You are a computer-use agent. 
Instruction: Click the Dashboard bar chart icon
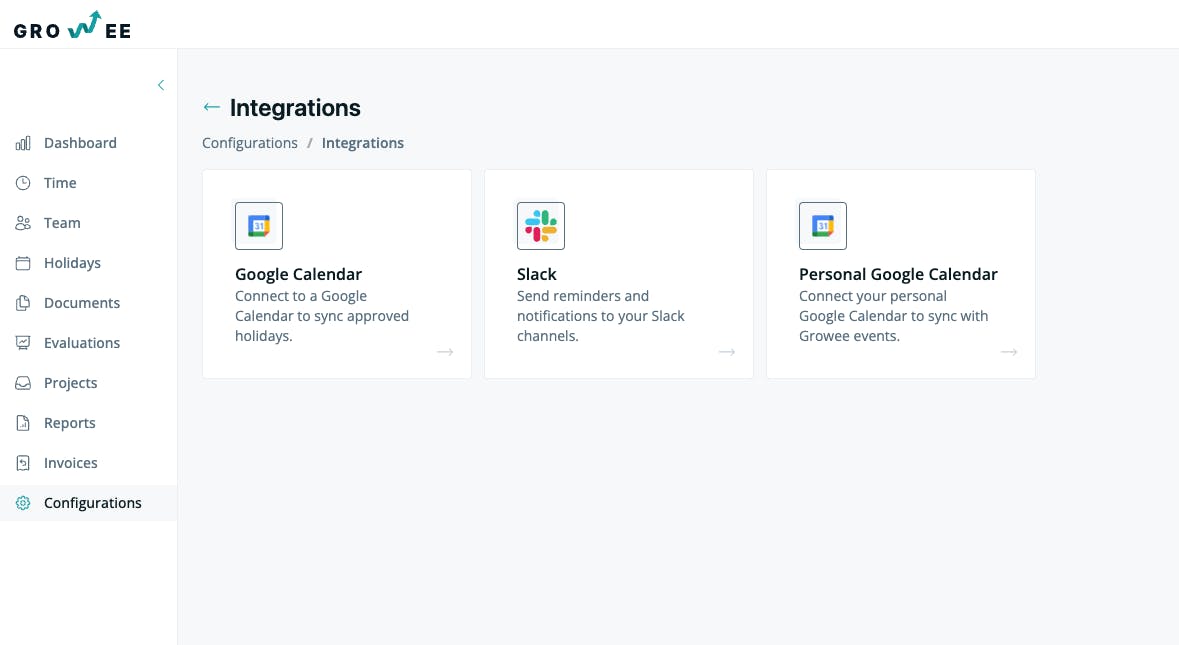[x=23, y=143]
